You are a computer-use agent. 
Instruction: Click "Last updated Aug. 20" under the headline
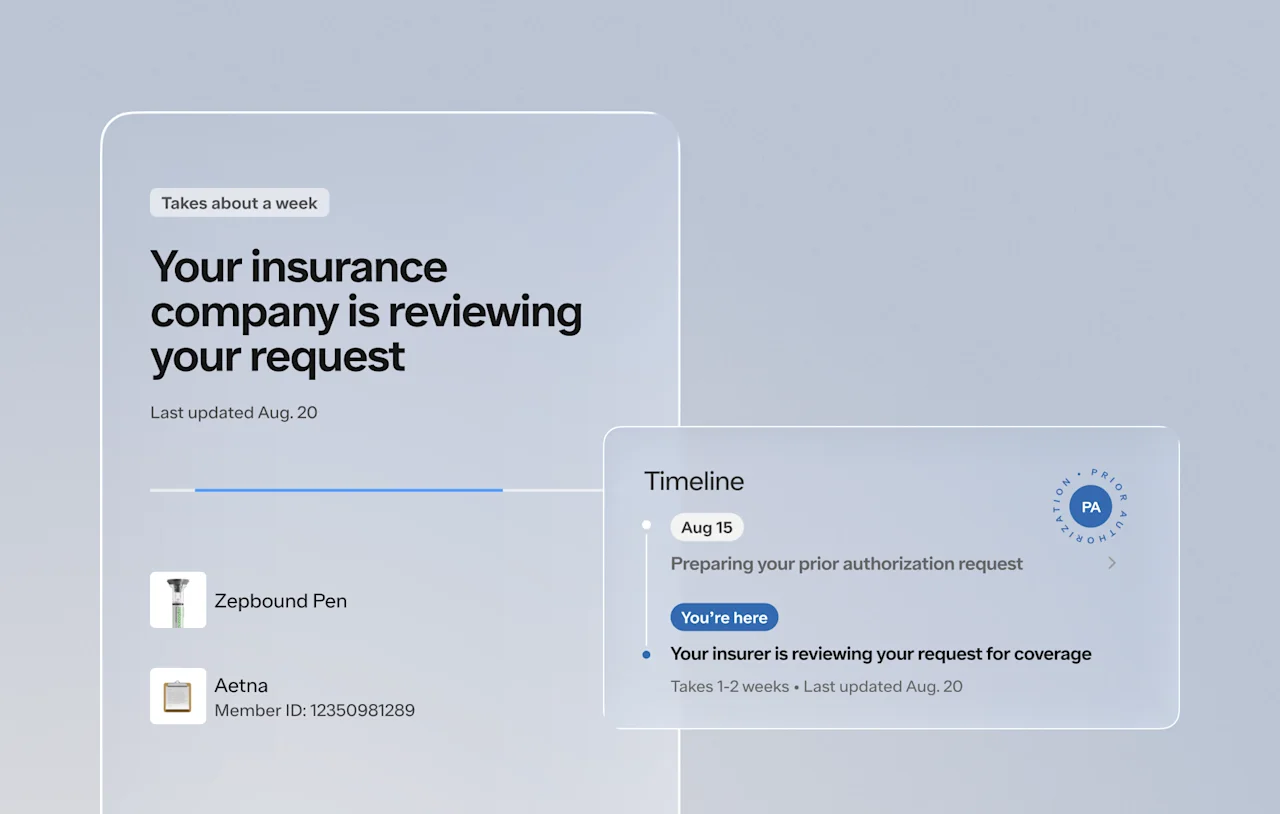[234, 412]
